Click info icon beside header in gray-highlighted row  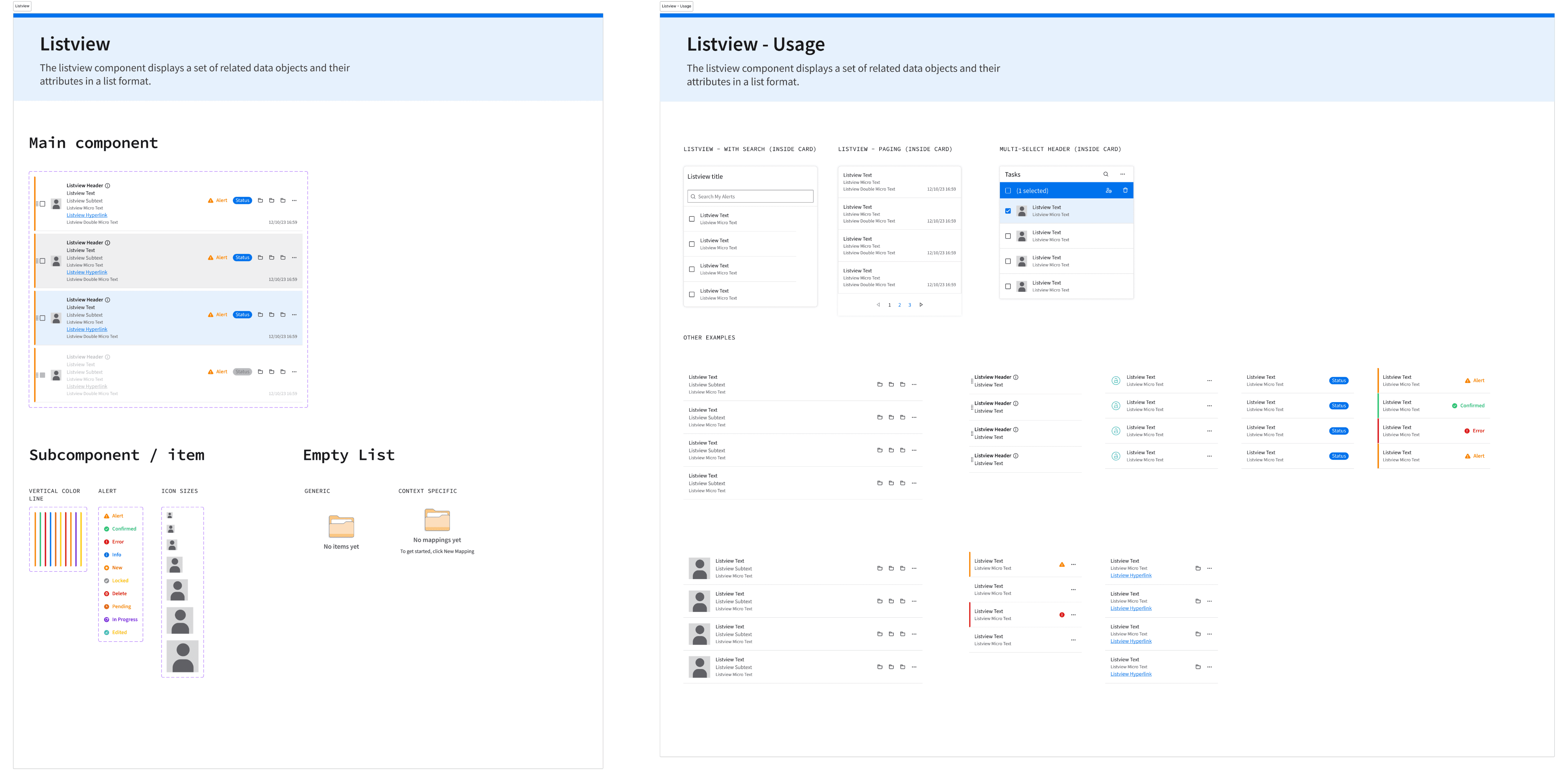(x=108, y=242)
